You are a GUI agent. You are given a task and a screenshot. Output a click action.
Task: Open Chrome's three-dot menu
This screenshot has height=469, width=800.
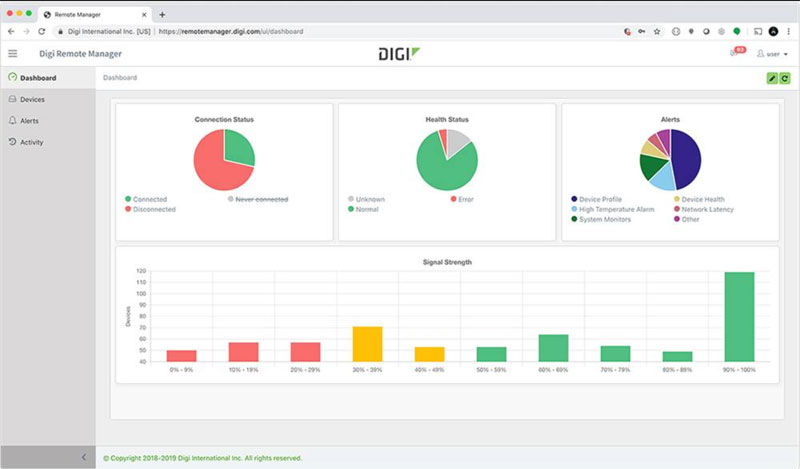click(789, 32)
